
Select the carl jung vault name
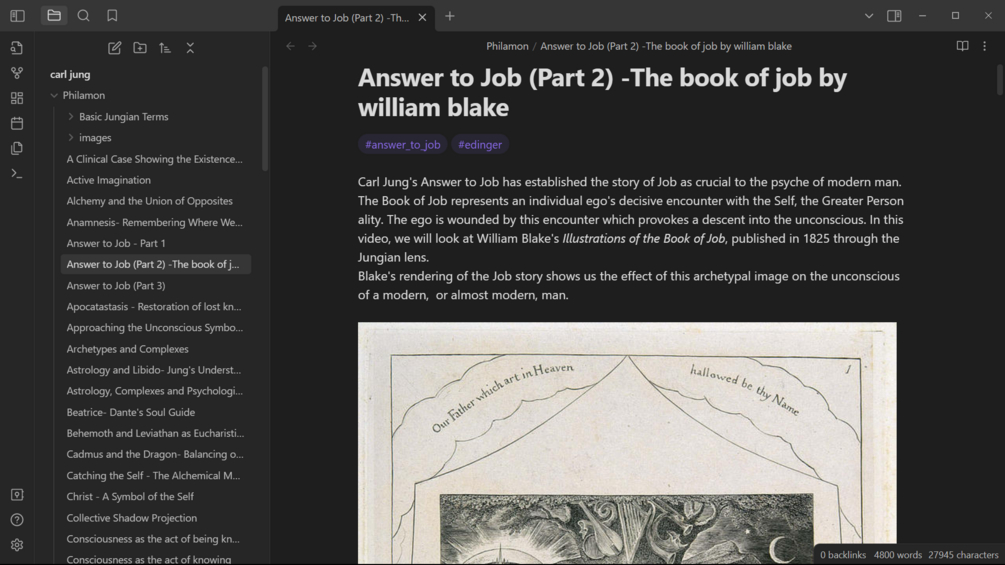tap(70, 74)
